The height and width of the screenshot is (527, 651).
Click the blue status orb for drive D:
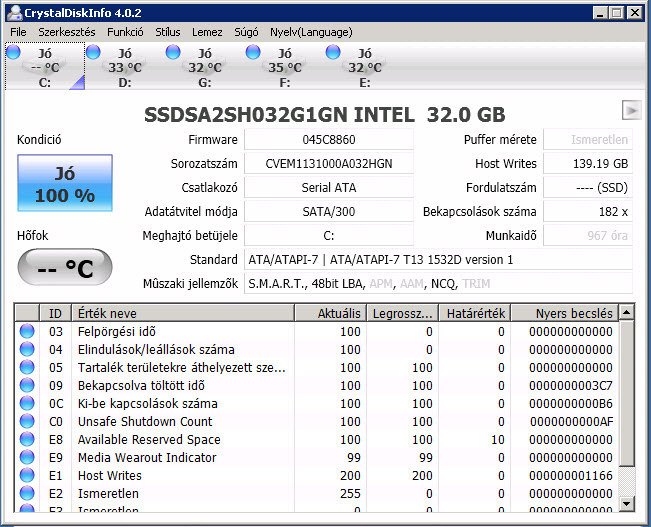(93, 52)
